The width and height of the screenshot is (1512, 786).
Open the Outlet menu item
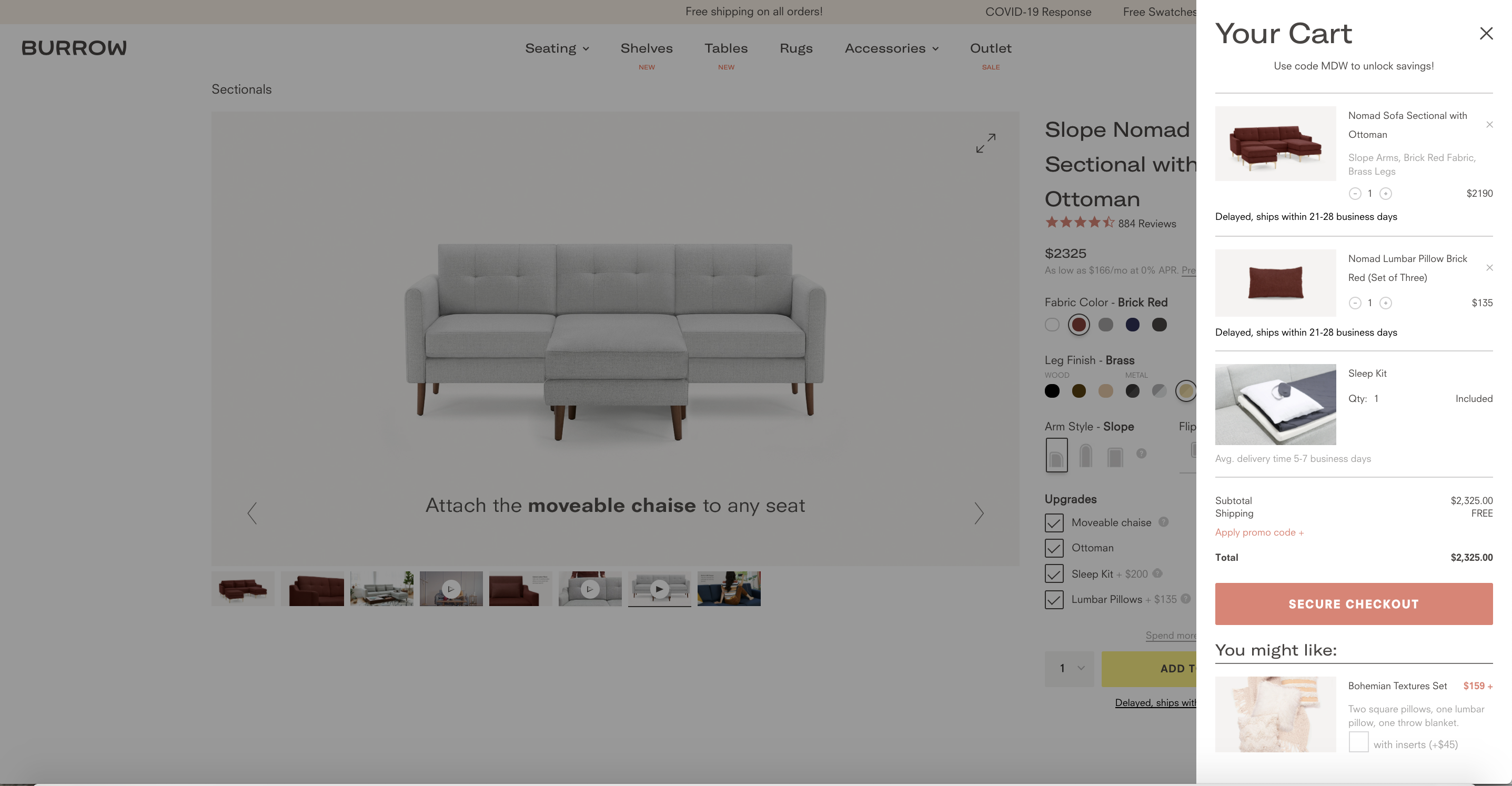(990, 48)
